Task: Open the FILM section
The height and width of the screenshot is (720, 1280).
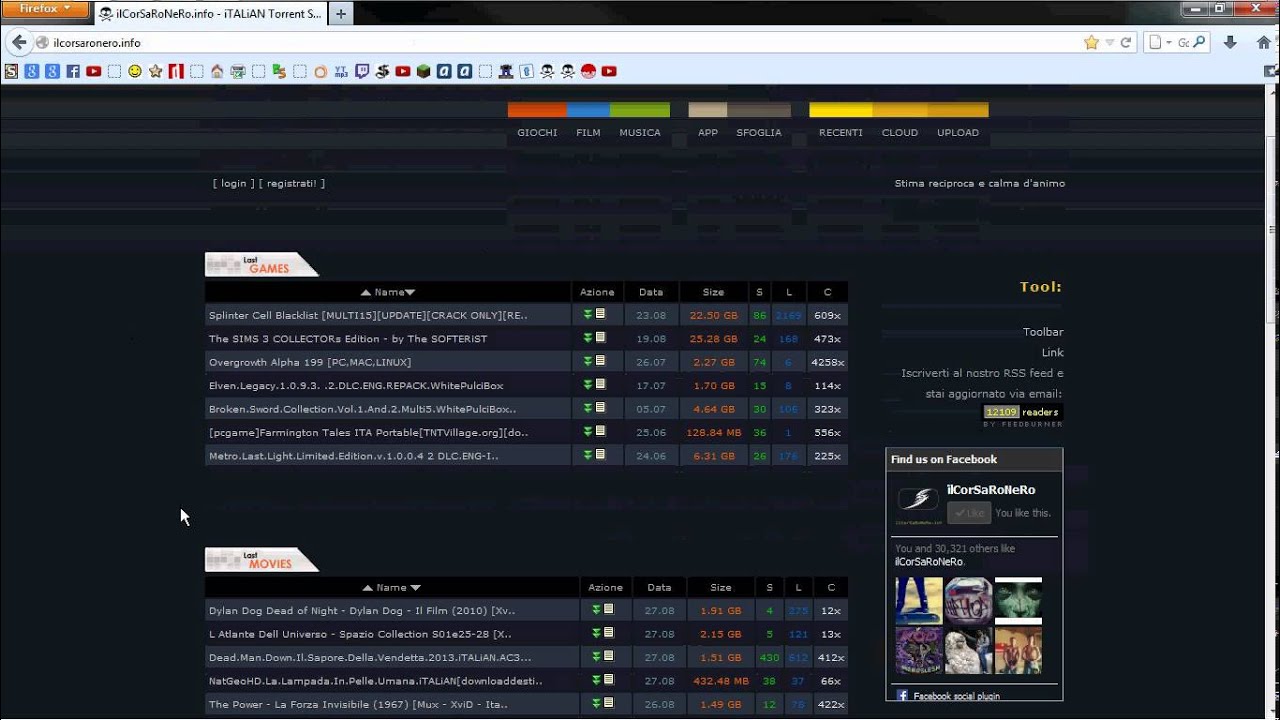Action: click(588, 132)
